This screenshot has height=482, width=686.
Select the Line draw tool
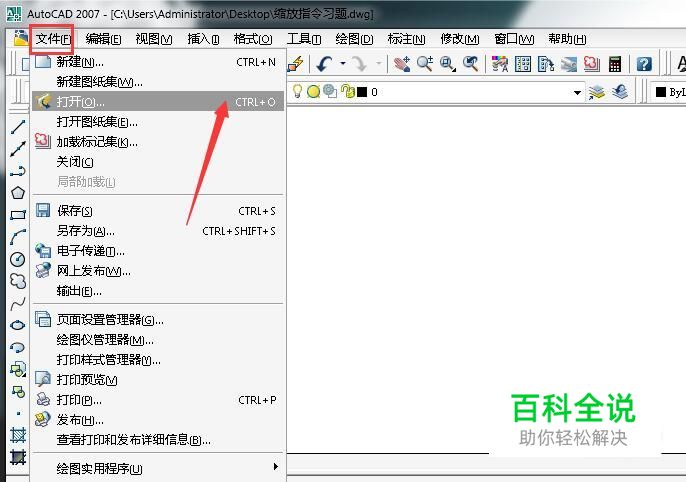pos(18,127)
